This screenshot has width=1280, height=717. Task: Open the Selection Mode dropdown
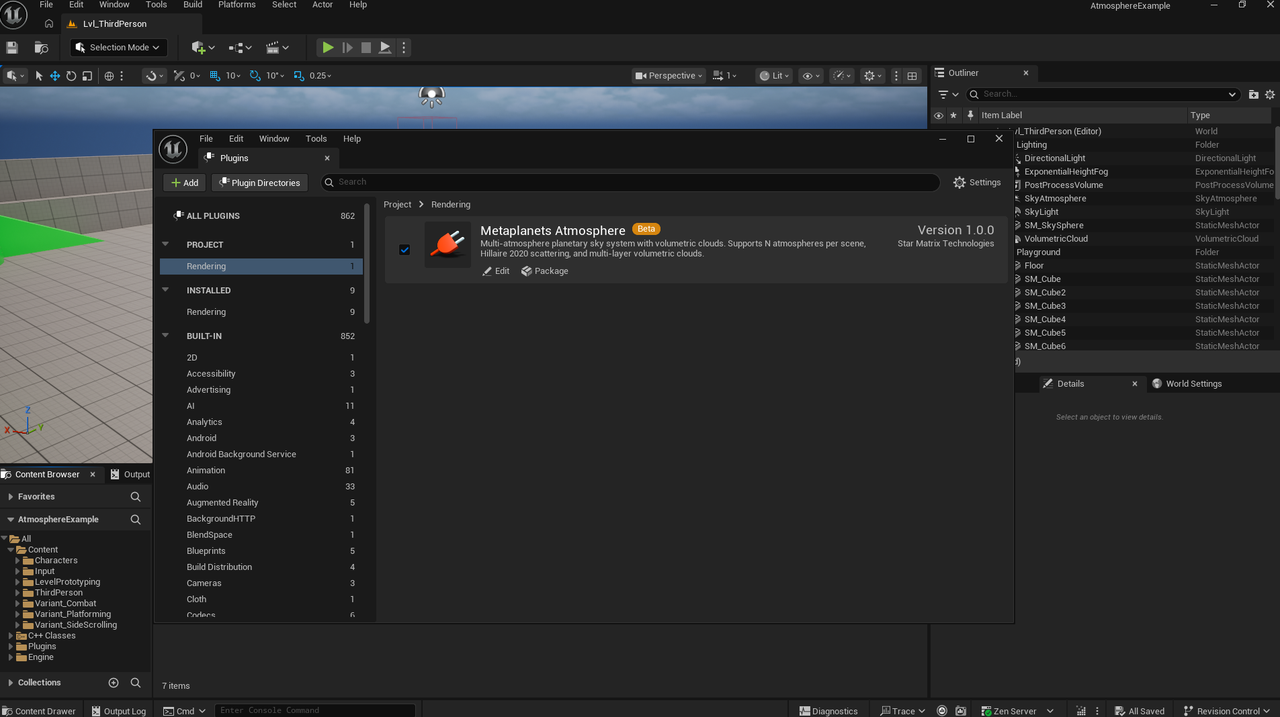118,47
